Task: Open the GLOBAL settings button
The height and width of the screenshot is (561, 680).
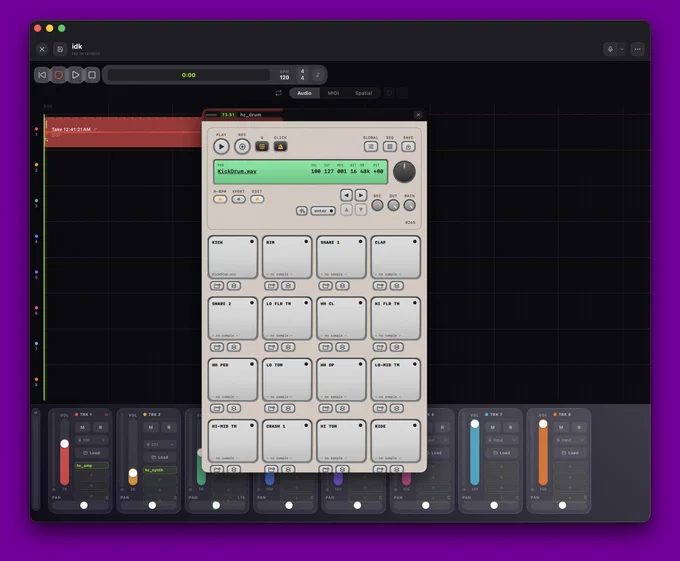Action: point(371,147)
